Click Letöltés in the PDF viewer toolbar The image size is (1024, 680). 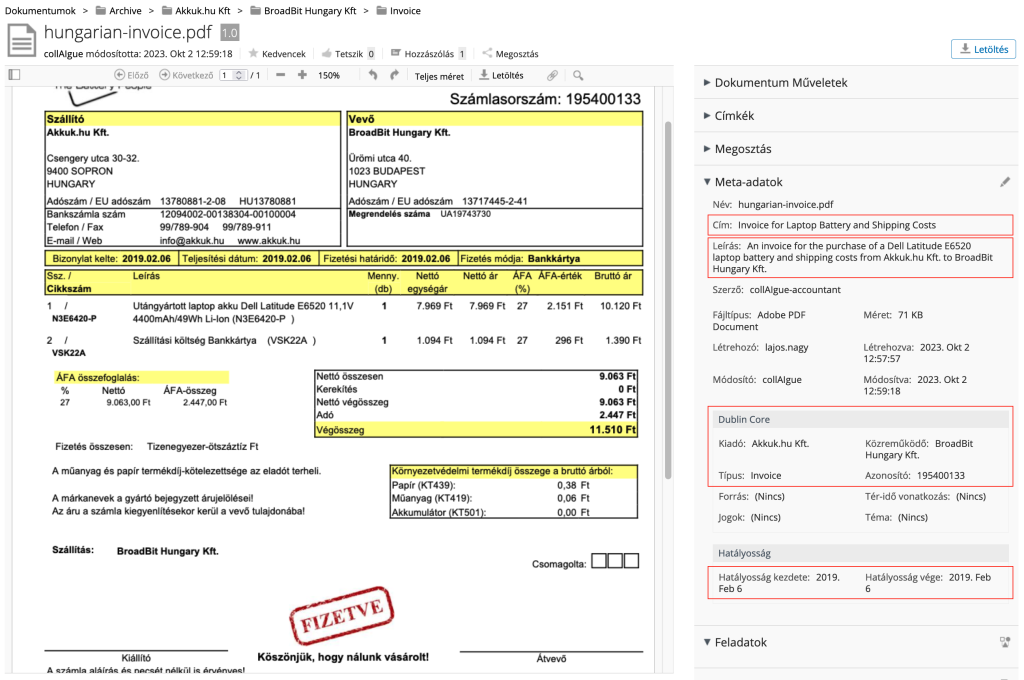click(x=501, y=75)
